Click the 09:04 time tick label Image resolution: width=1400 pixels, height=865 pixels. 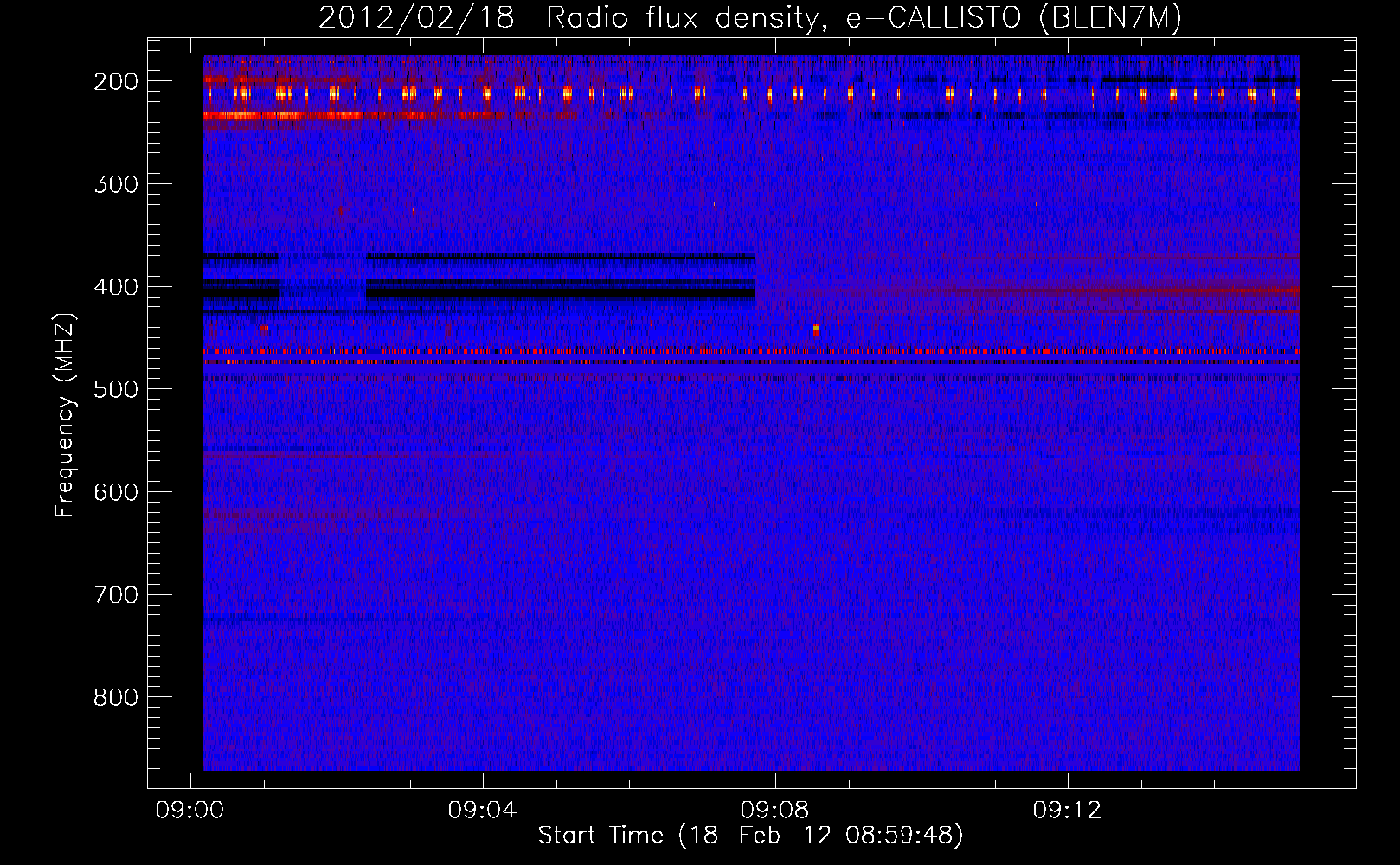coord(482,811)
